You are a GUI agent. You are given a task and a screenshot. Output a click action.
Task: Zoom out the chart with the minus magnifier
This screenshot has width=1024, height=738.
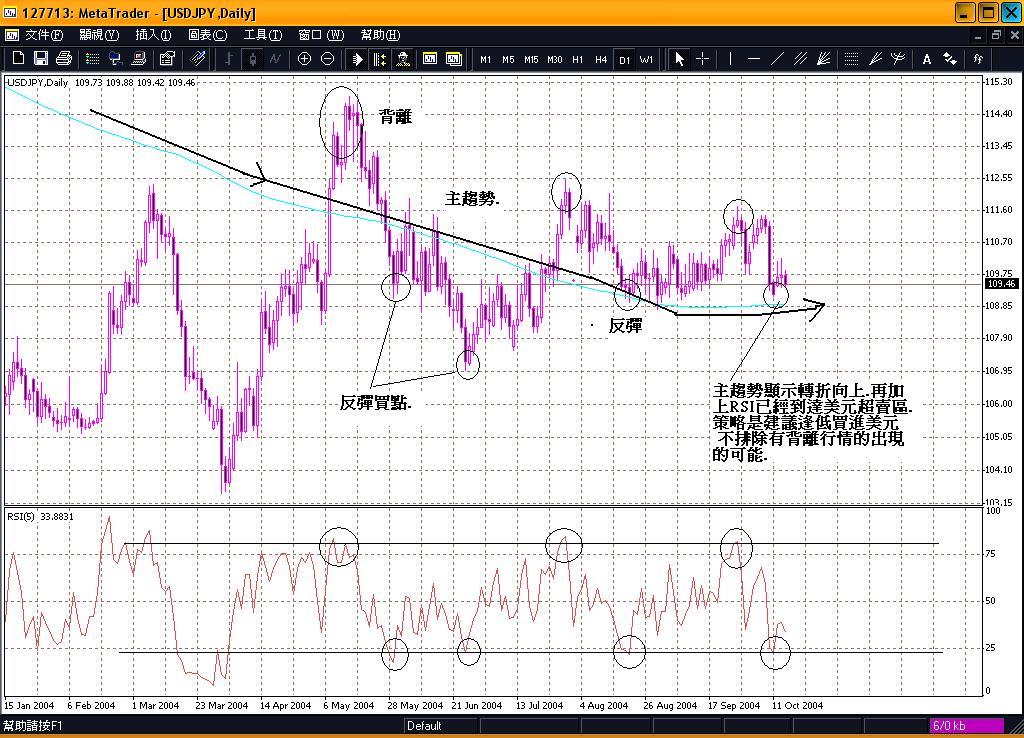(327, 59)
